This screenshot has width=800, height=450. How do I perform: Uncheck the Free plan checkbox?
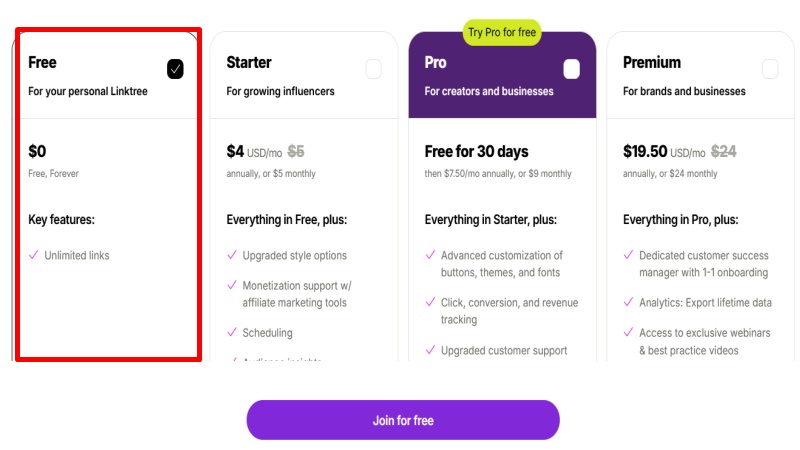[175, 69]
